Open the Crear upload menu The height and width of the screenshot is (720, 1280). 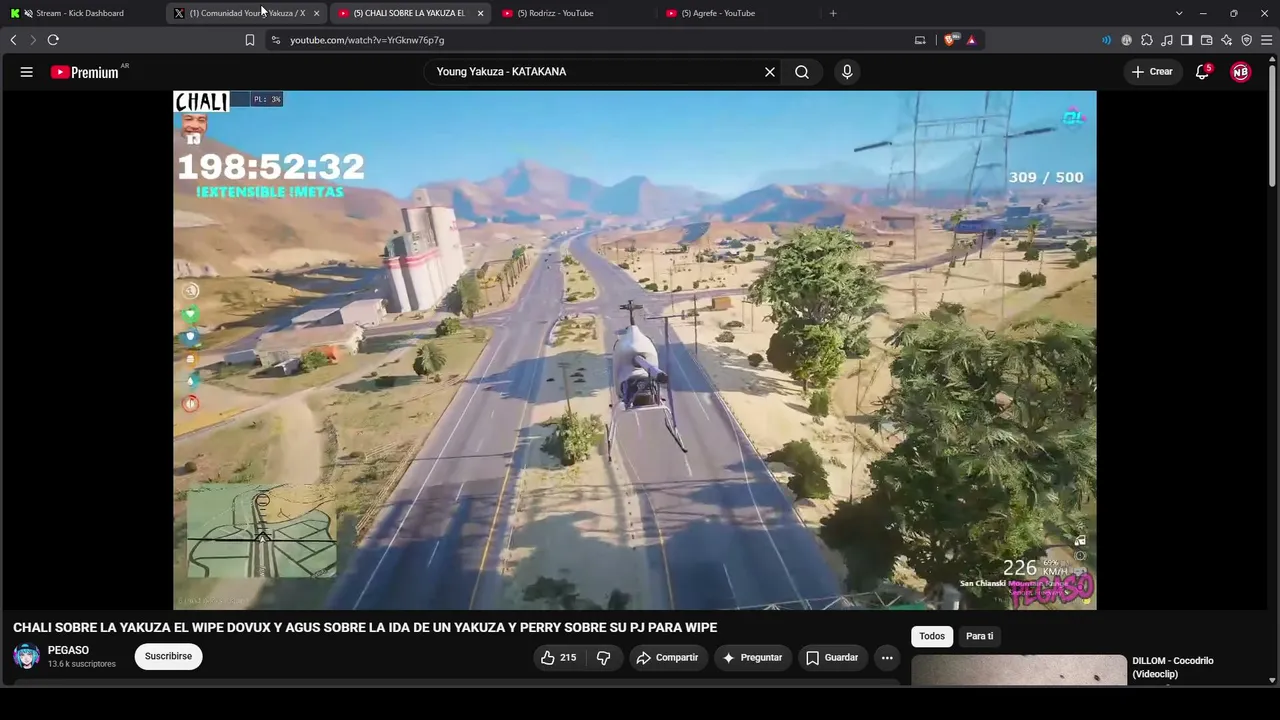[x=1152, y=72]
